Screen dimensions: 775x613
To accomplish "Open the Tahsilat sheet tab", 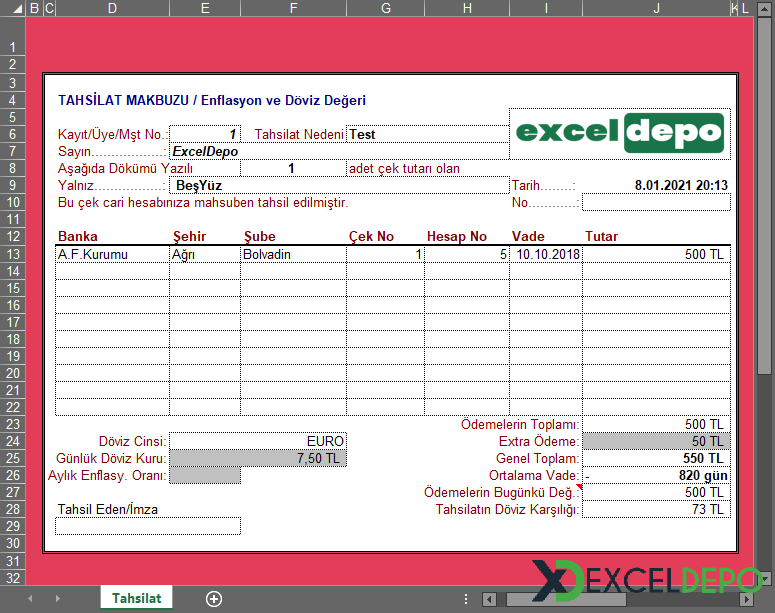I will click(136, 598).
